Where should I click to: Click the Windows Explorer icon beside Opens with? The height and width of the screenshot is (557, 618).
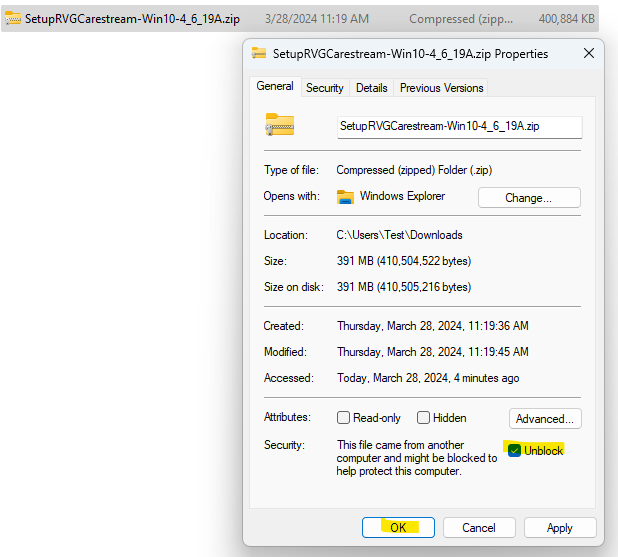[346, 197]
